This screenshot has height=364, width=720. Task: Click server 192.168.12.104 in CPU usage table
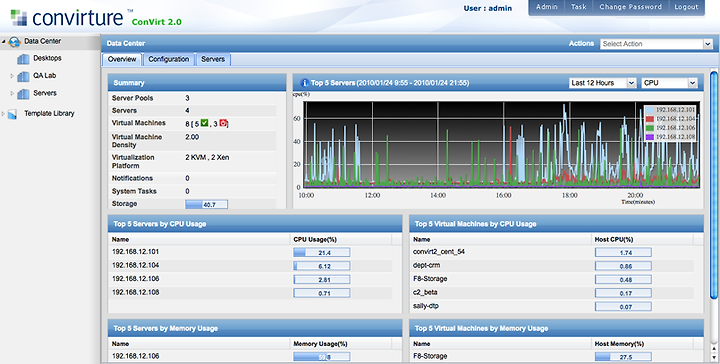pyautogui.click(x=135, y=265)
